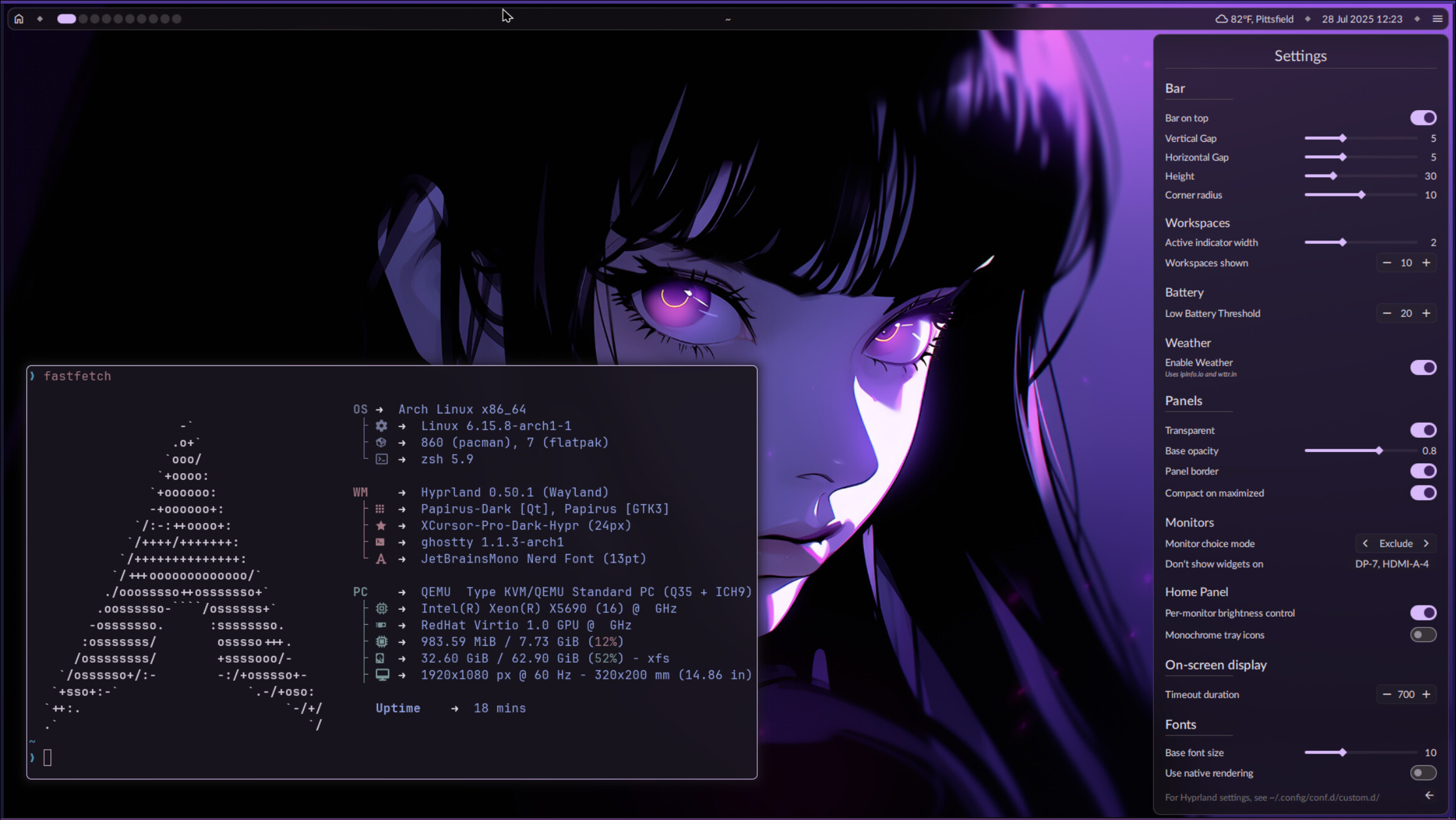Click the hamburger menu icon in the bar
Viewport: 1456px width, 820px height.
(x=1437, y=19)
